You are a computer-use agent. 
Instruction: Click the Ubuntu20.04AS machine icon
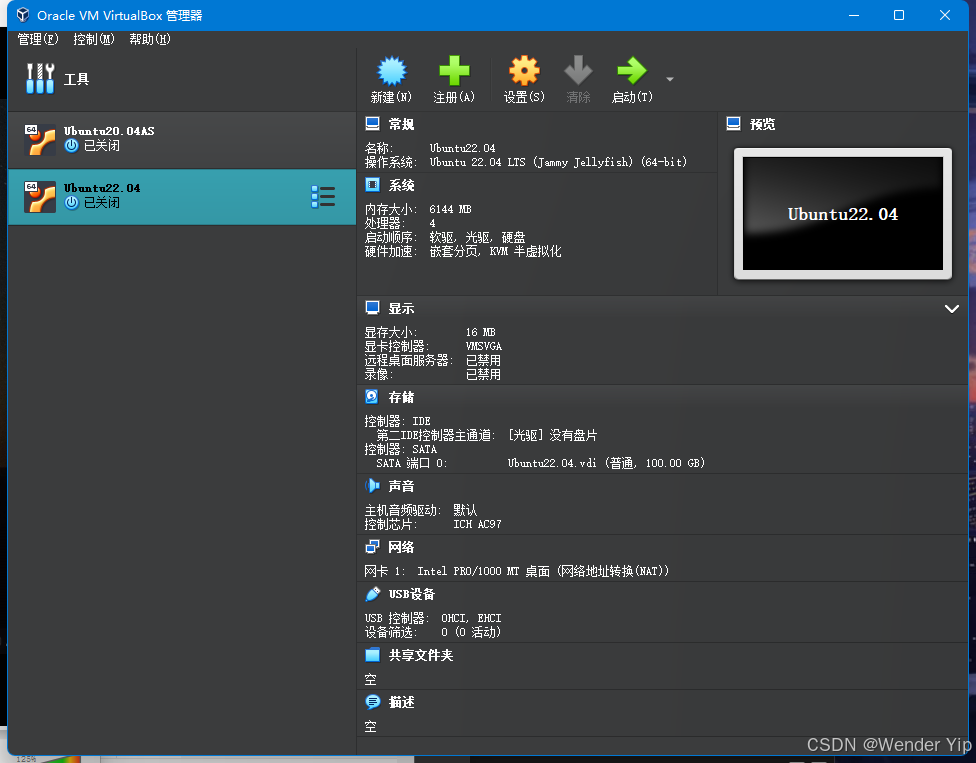40,139
